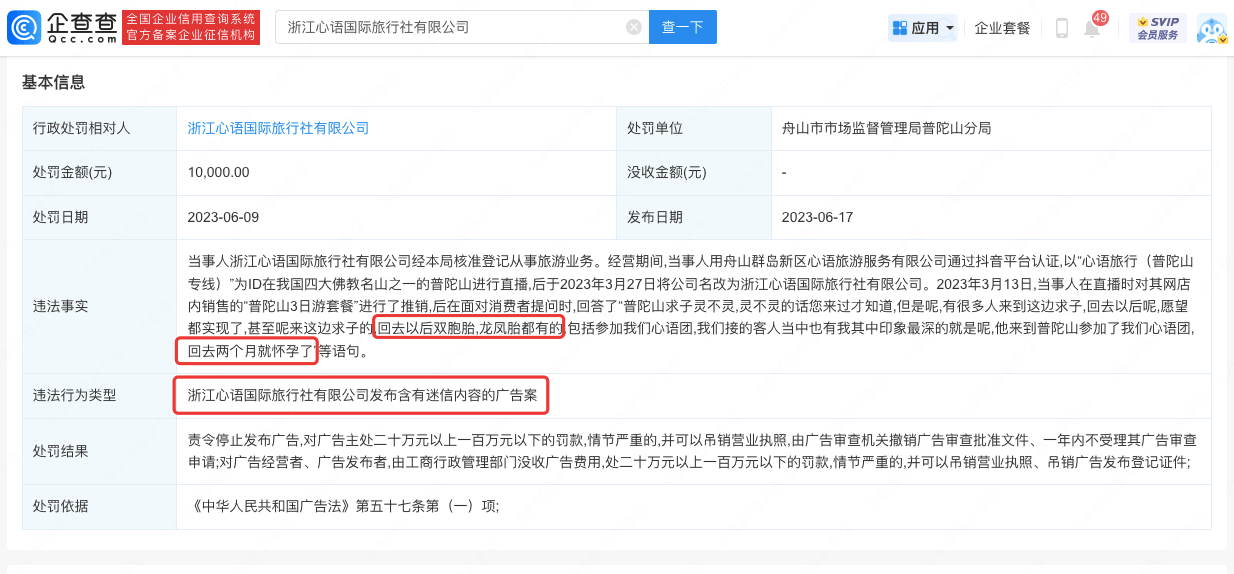Image resolution: width=1234 pixels, height=574 pixels.
Task: Clear the search box with the X icon
Action: click(633, 28)
